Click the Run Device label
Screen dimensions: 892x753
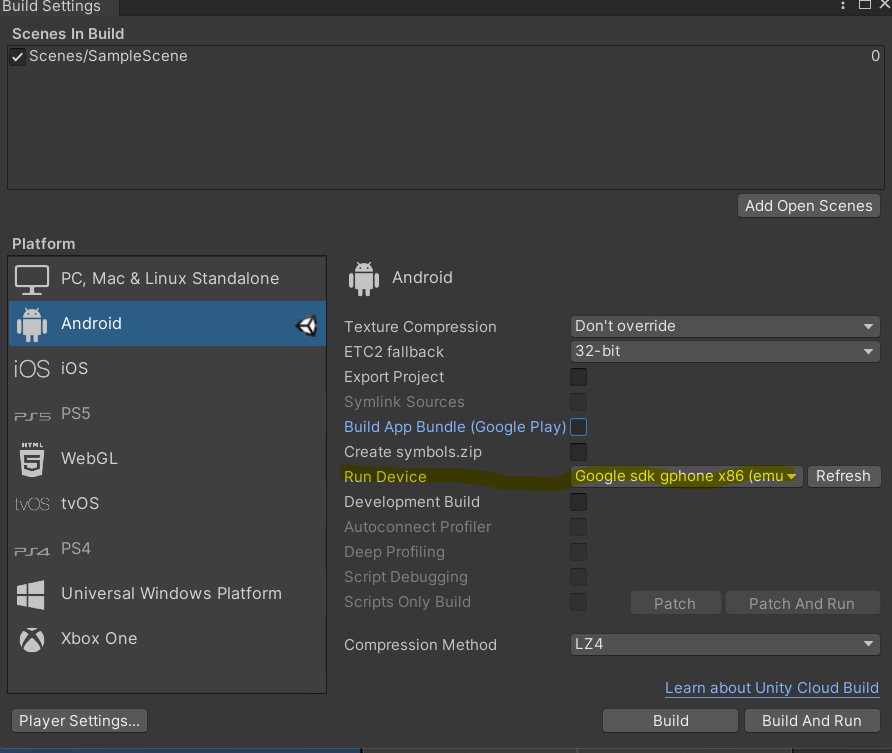coord(385,477)
